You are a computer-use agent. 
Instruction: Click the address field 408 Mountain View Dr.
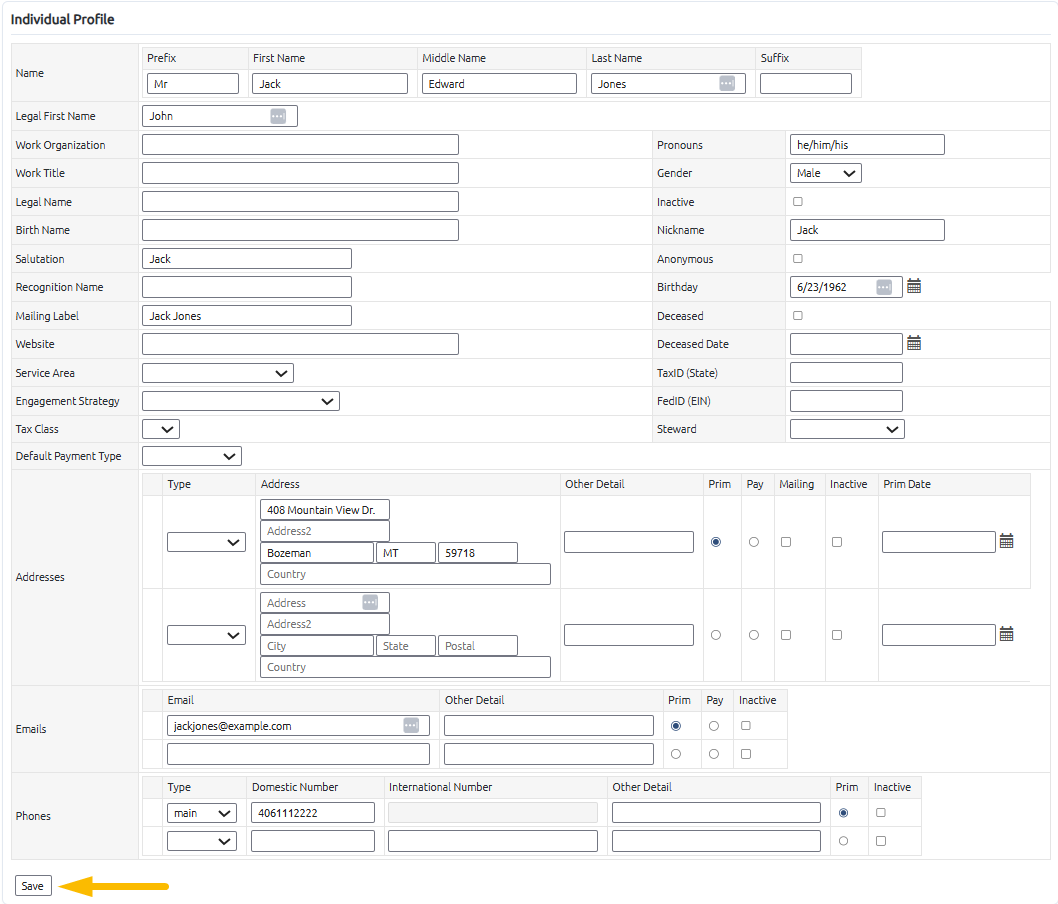coord(325,510)
